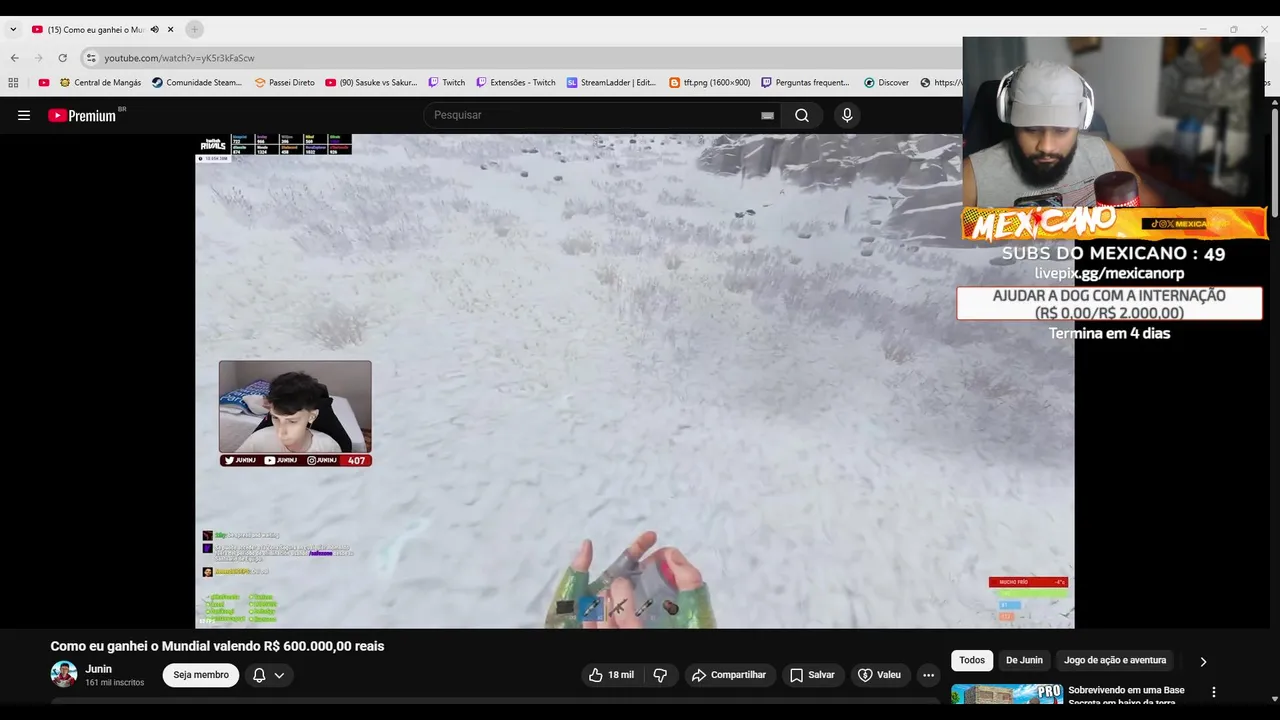
Task: Open the Discover bookmark
Action: (x=887, y=83)
